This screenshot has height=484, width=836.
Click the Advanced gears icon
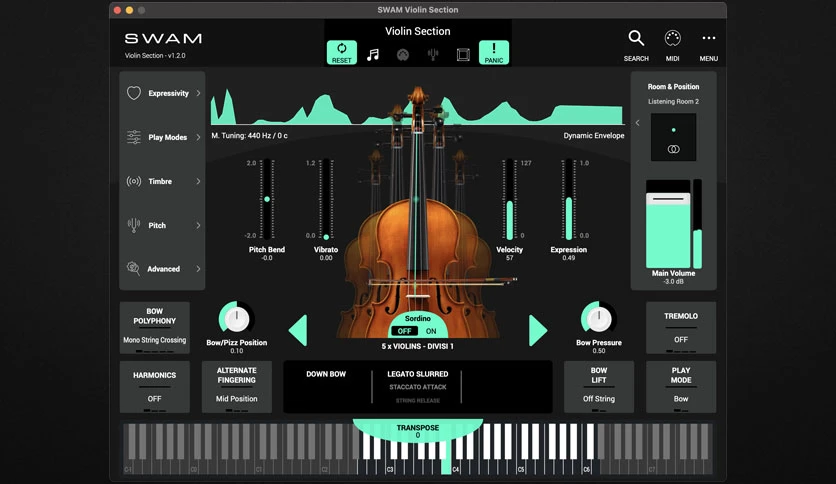[133, 268]
